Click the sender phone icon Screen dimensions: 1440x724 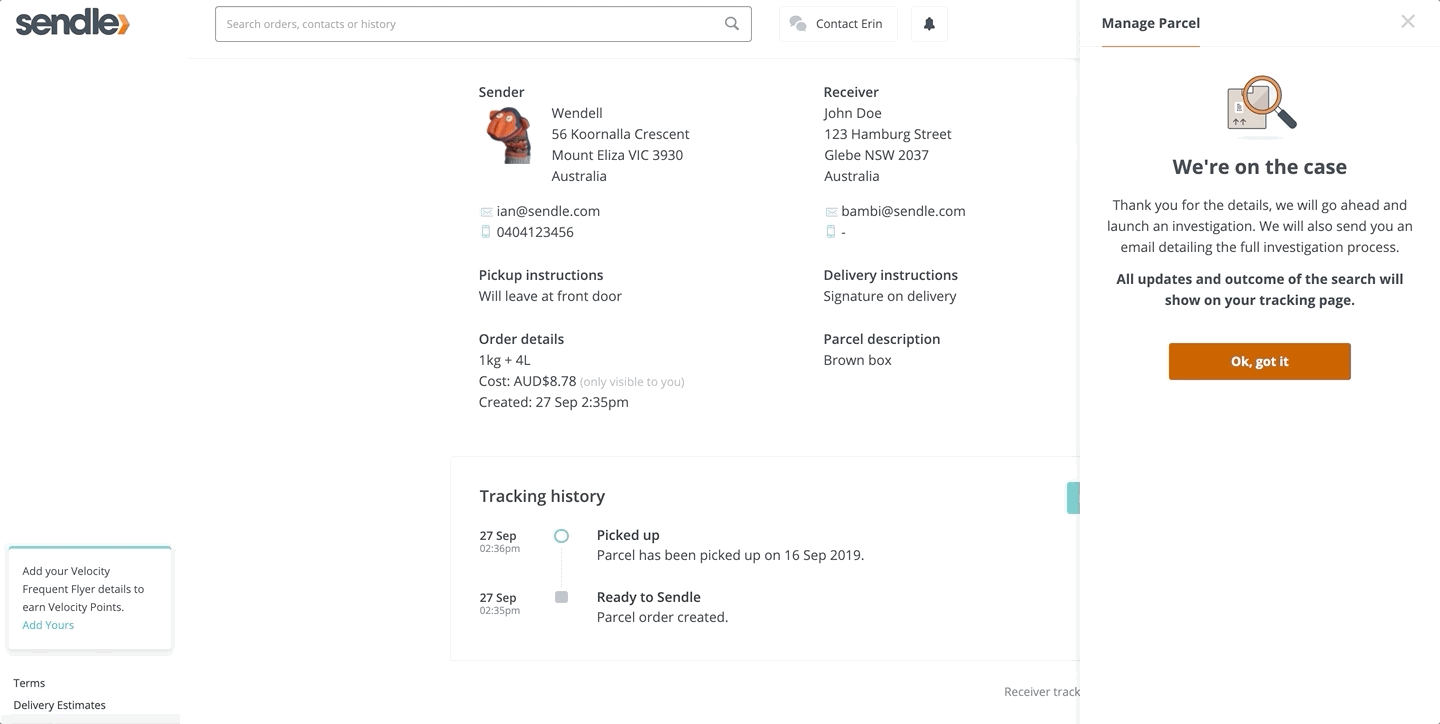click(486, 232)
